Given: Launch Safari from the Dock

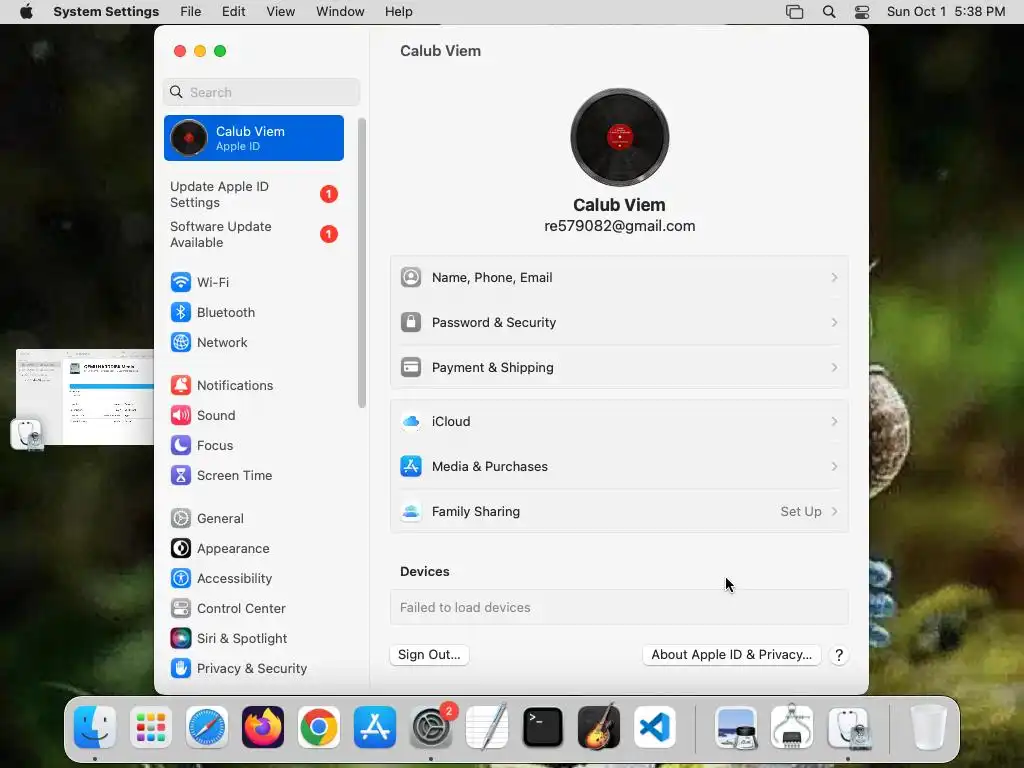Looking at the screenshot, I should (x=207, y=727).
